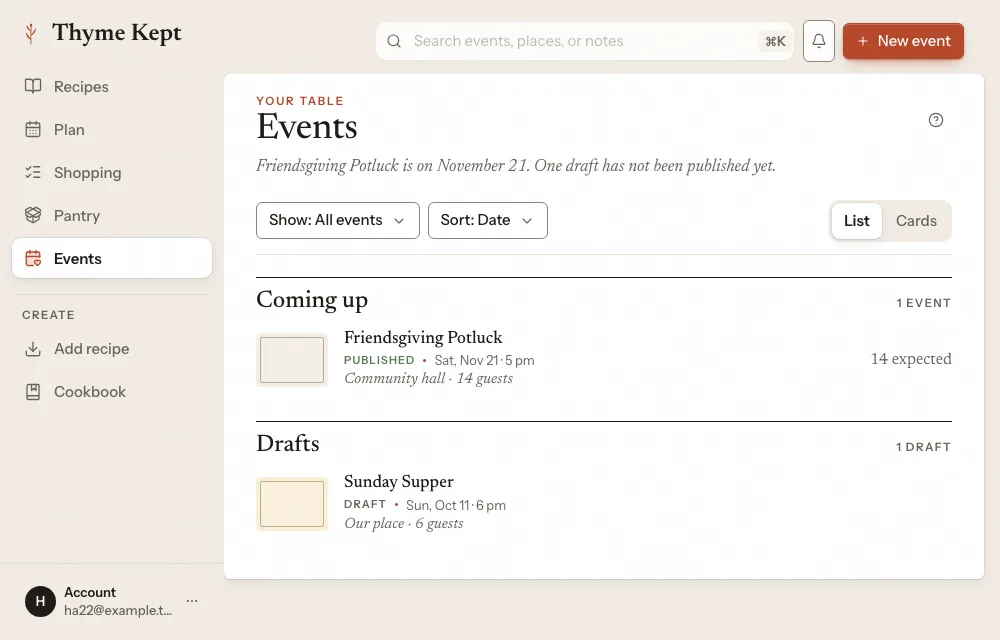Click the Coming up section heading

click(312, 300)
